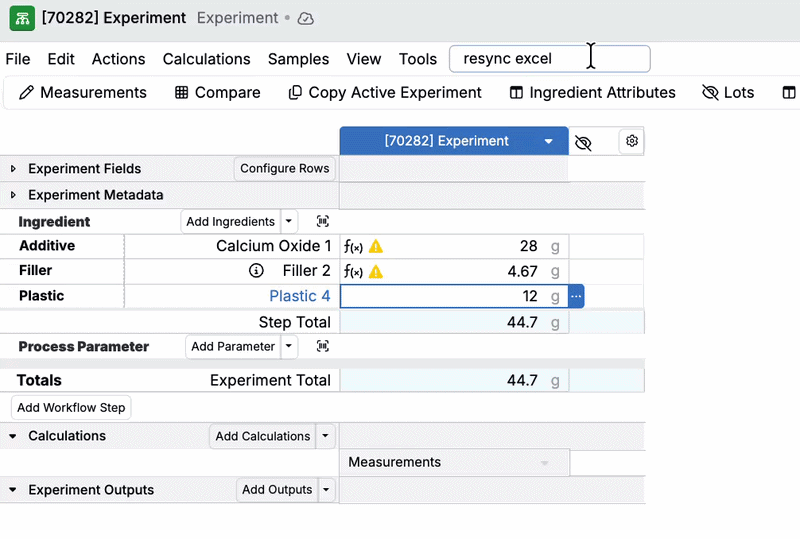Open the Samples menu
The image size is (800, 539).
click(x=298, y=59)
